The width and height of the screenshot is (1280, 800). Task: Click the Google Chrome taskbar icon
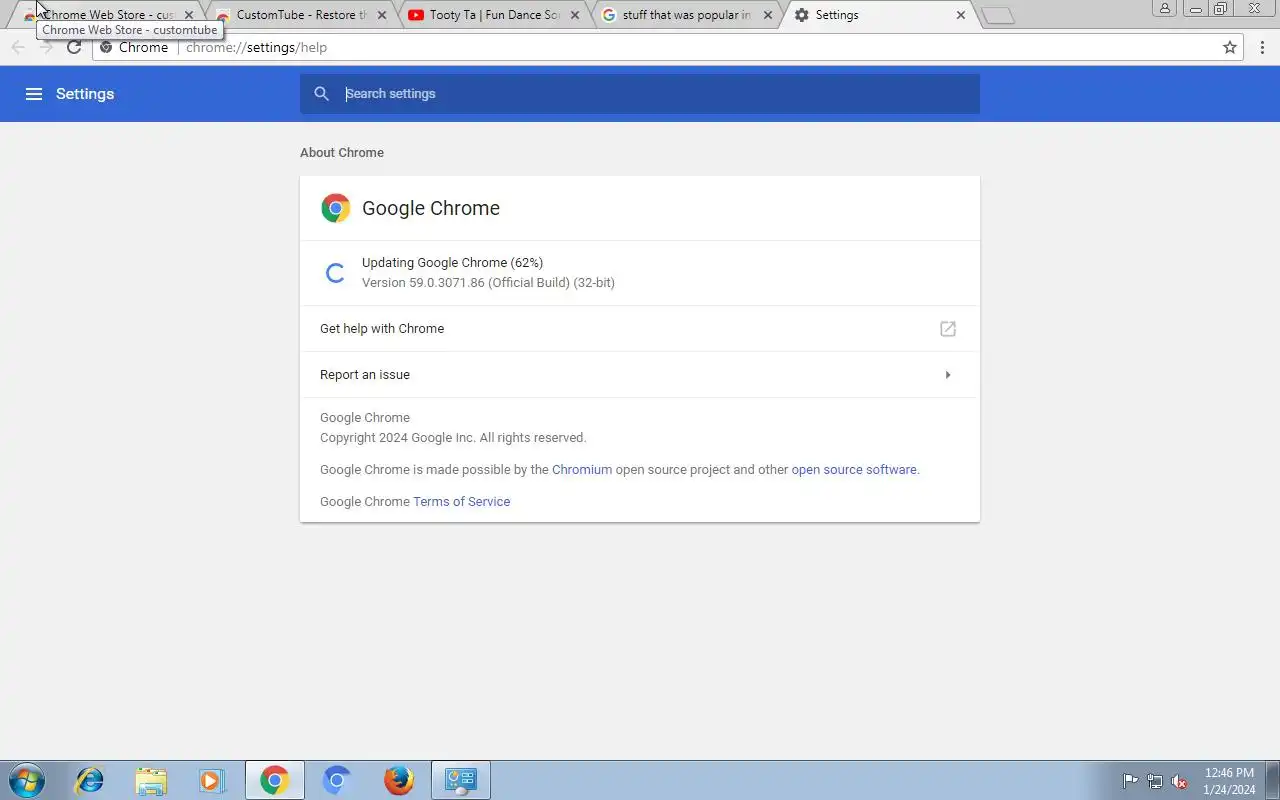274,780
